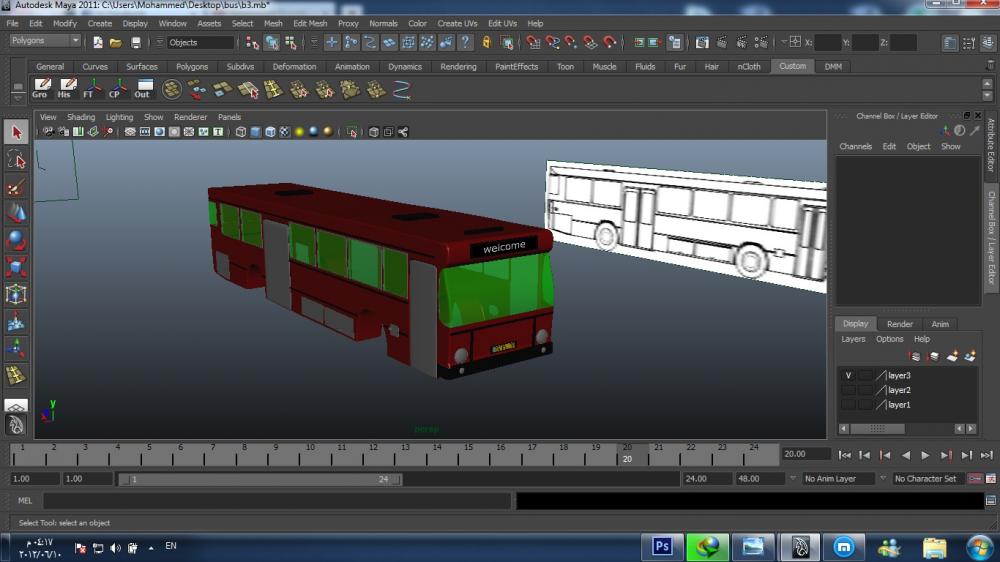Open the 'No Character Set' dropdown

click(x=928, y=479)
